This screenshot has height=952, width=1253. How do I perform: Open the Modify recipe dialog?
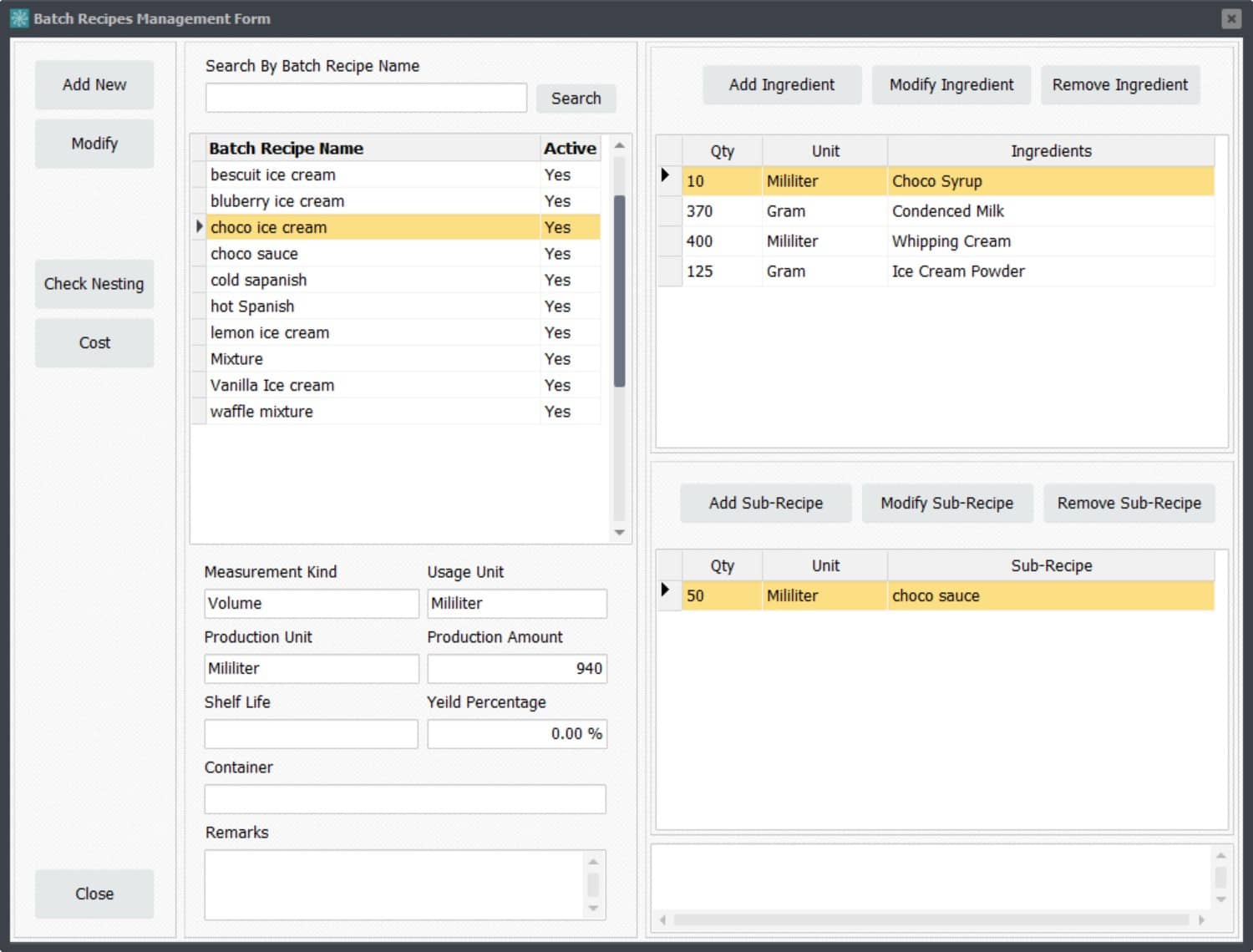coord(94,143)
